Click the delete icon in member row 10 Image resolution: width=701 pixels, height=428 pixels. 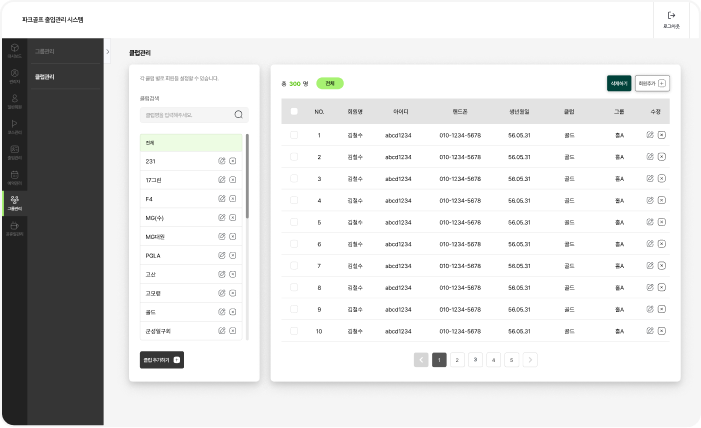click(x=662, y=331)
